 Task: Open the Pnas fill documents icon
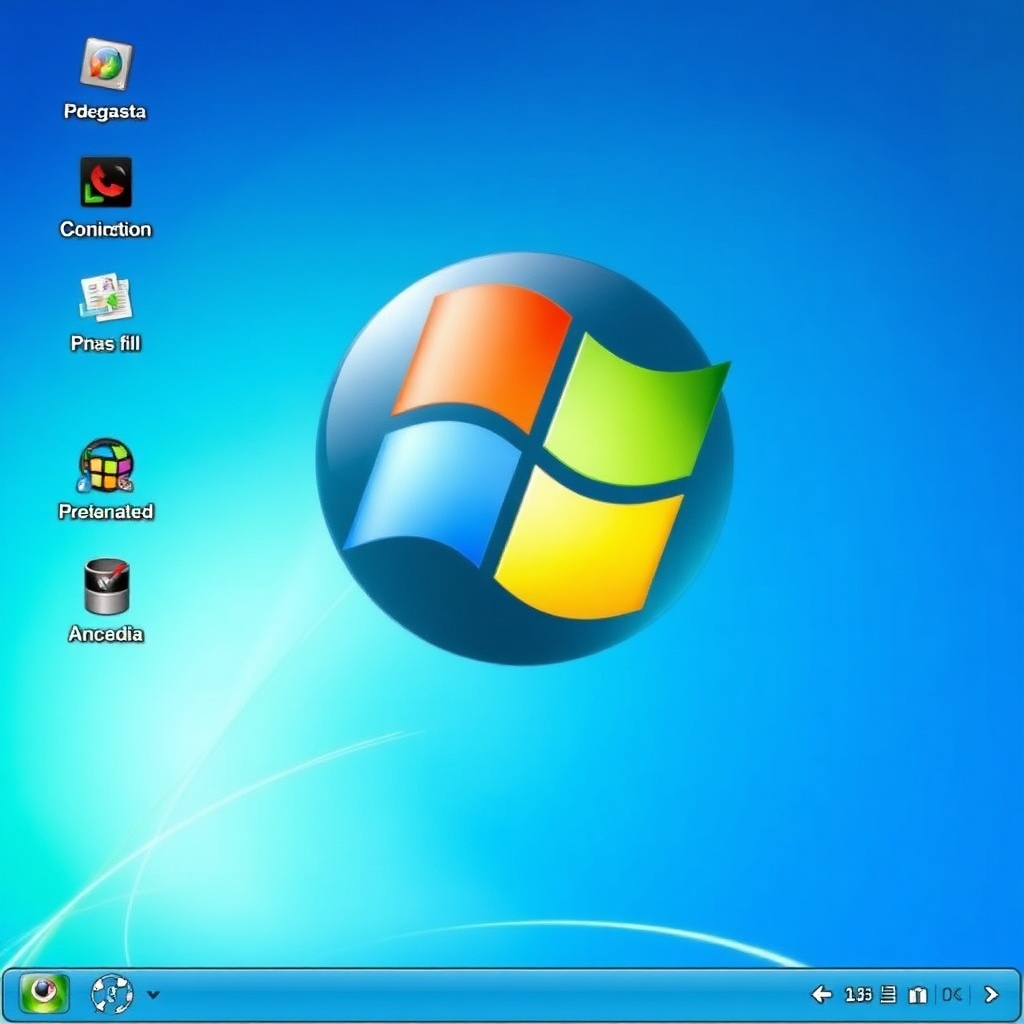(x=106, y=297)
